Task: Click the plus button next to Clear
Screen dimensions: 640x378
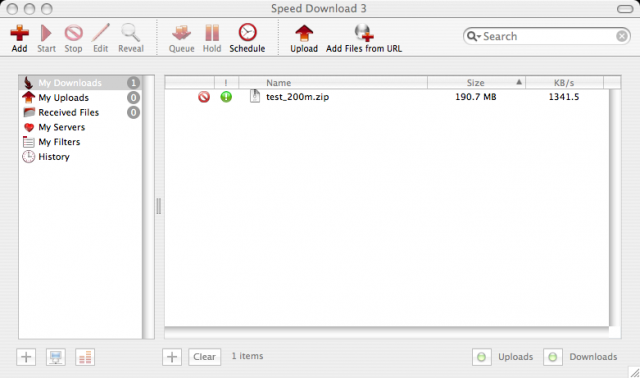Action: pyautogui.click(x=172, y=357)
